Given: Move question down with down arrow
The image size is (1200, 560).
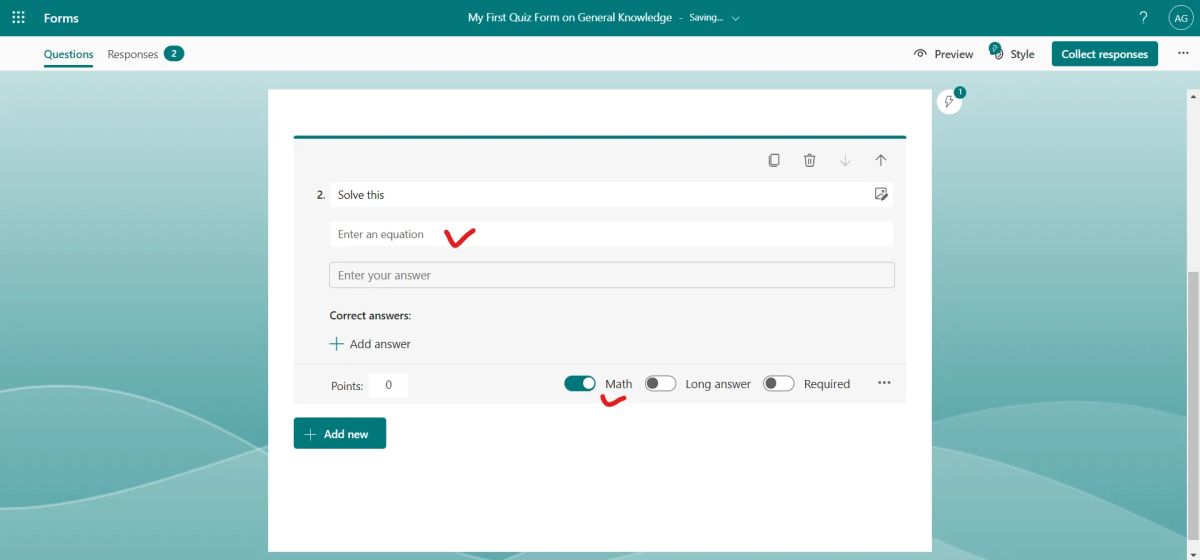Looking at the screenshot, I should click(x=845, y=160).
